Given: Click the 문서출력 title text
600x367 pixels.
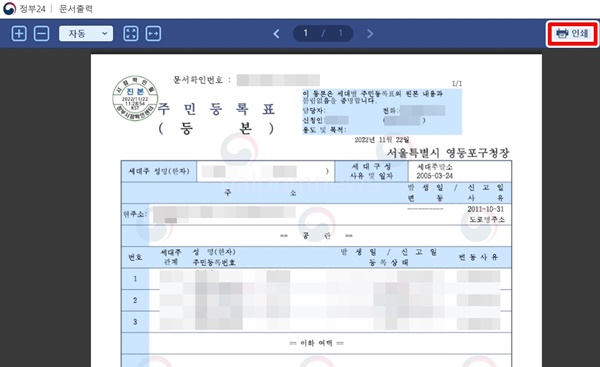Looking at the screenshot, I should point(76,8).
